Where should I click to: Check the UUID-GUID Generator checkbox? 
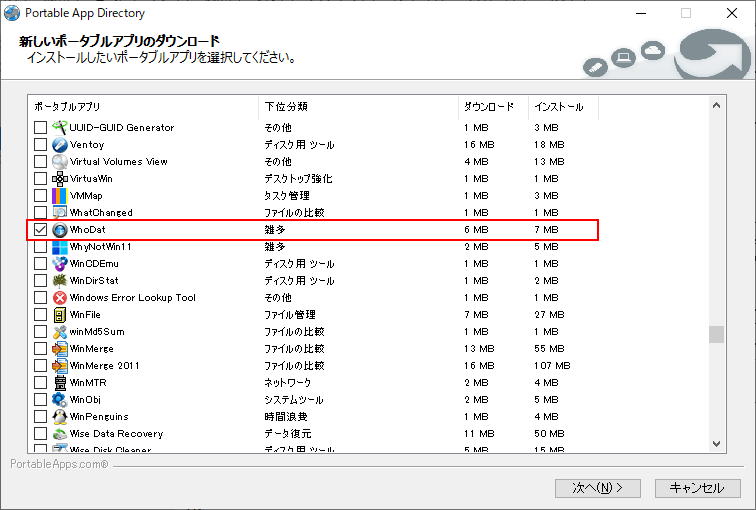tap(40, 128)
